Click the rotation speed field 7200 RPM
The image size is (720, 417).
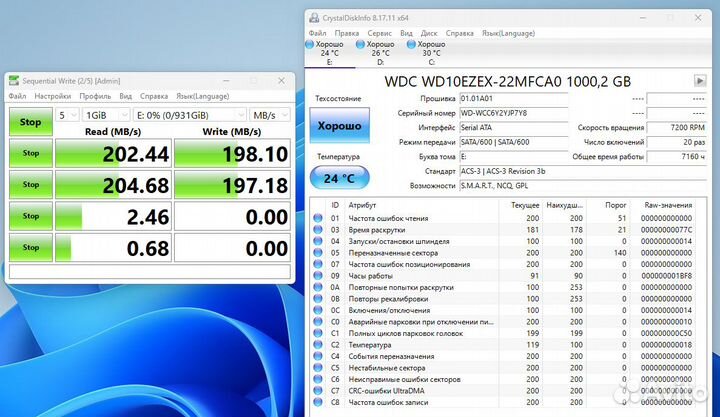pos(676,127)
